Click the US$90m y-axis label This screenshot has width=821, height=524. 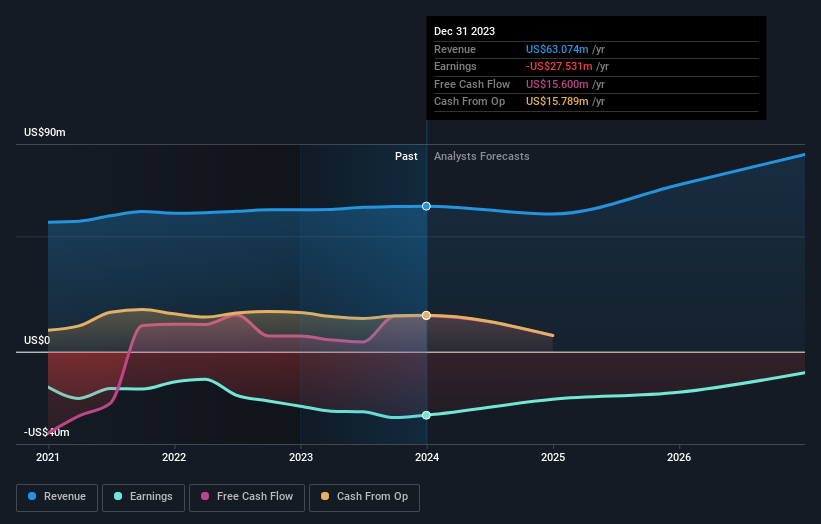coord(45,132)
